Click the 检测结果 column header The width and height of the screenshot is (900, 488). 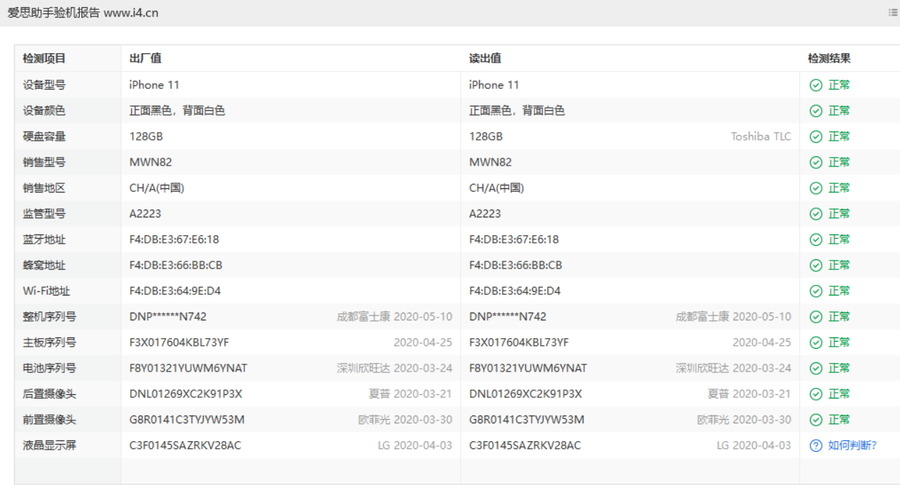pyautogui.click(x=829, y=59)
